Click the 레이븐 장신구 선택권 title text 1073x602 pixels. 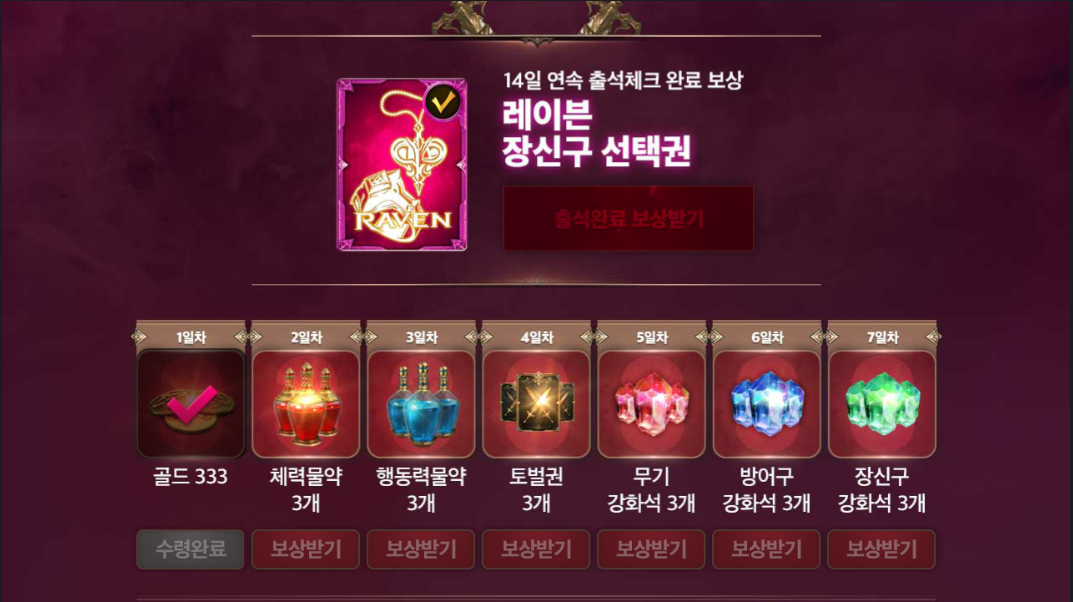[x=597, y=133]
